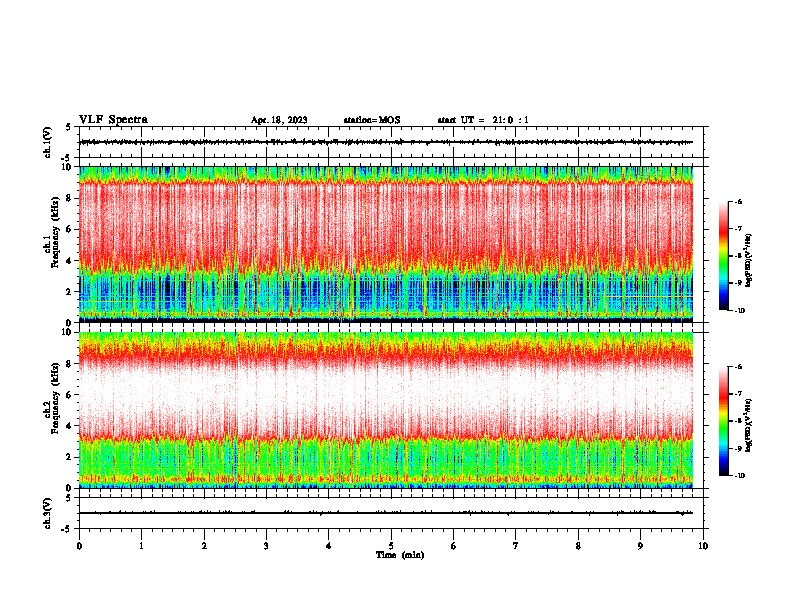Click the ch.1 spectrogram color bar
This screenshot has width=792, height=612.
pos(723,256)
